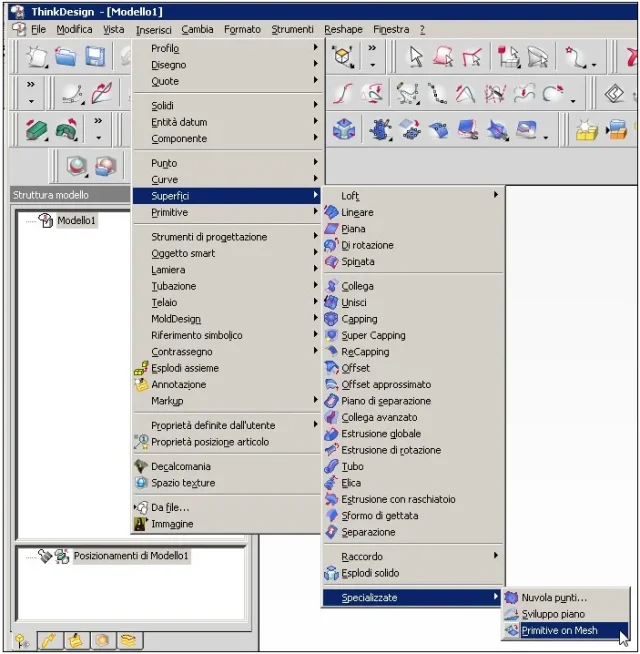Click the Esplodi assieme icon
Image resolution: width=640 pixels, height=654 pixels.
(x=141, y=367)
